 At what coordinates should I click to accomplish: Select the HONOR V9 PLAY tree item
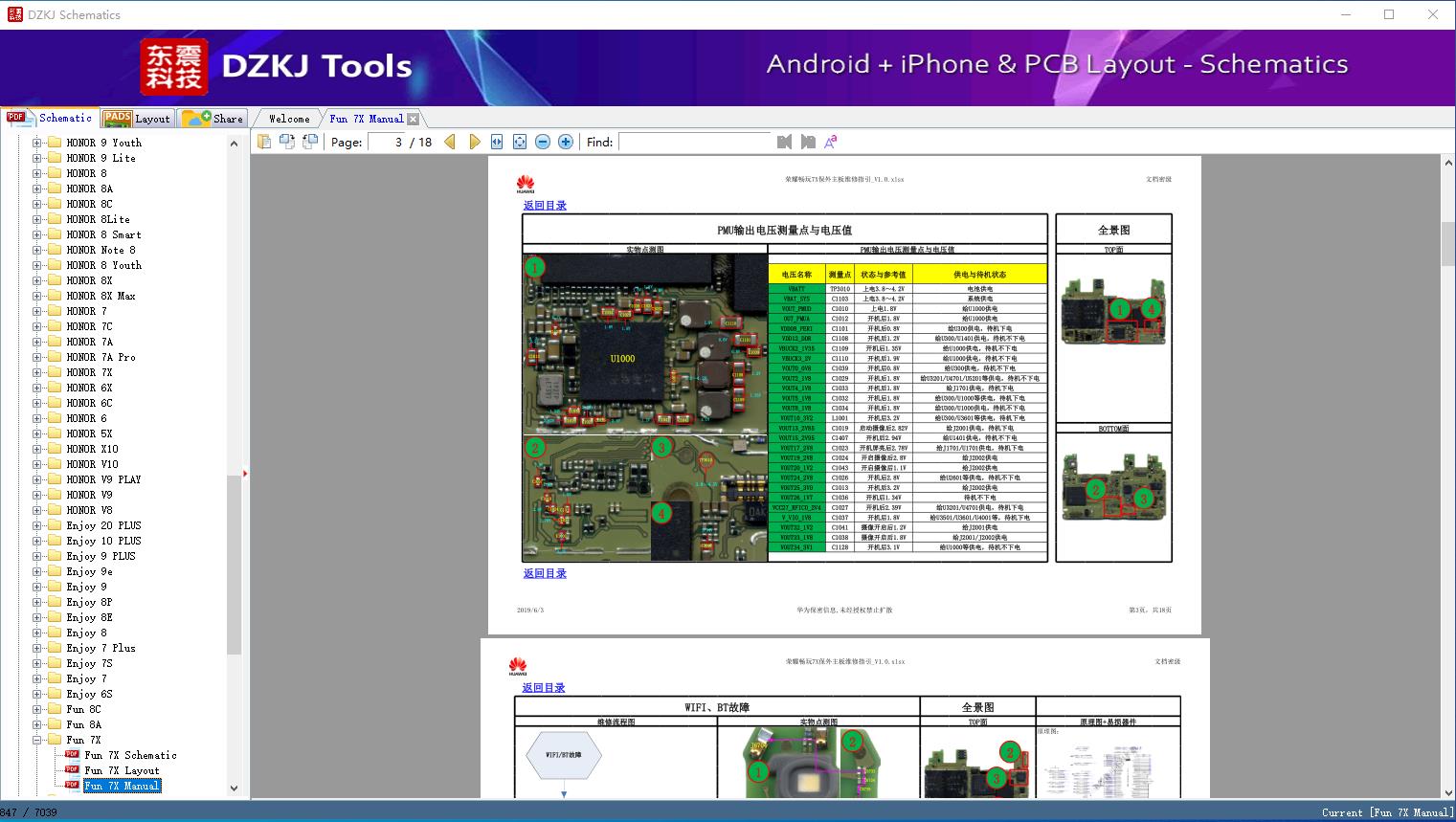click(x=103, y=479)
